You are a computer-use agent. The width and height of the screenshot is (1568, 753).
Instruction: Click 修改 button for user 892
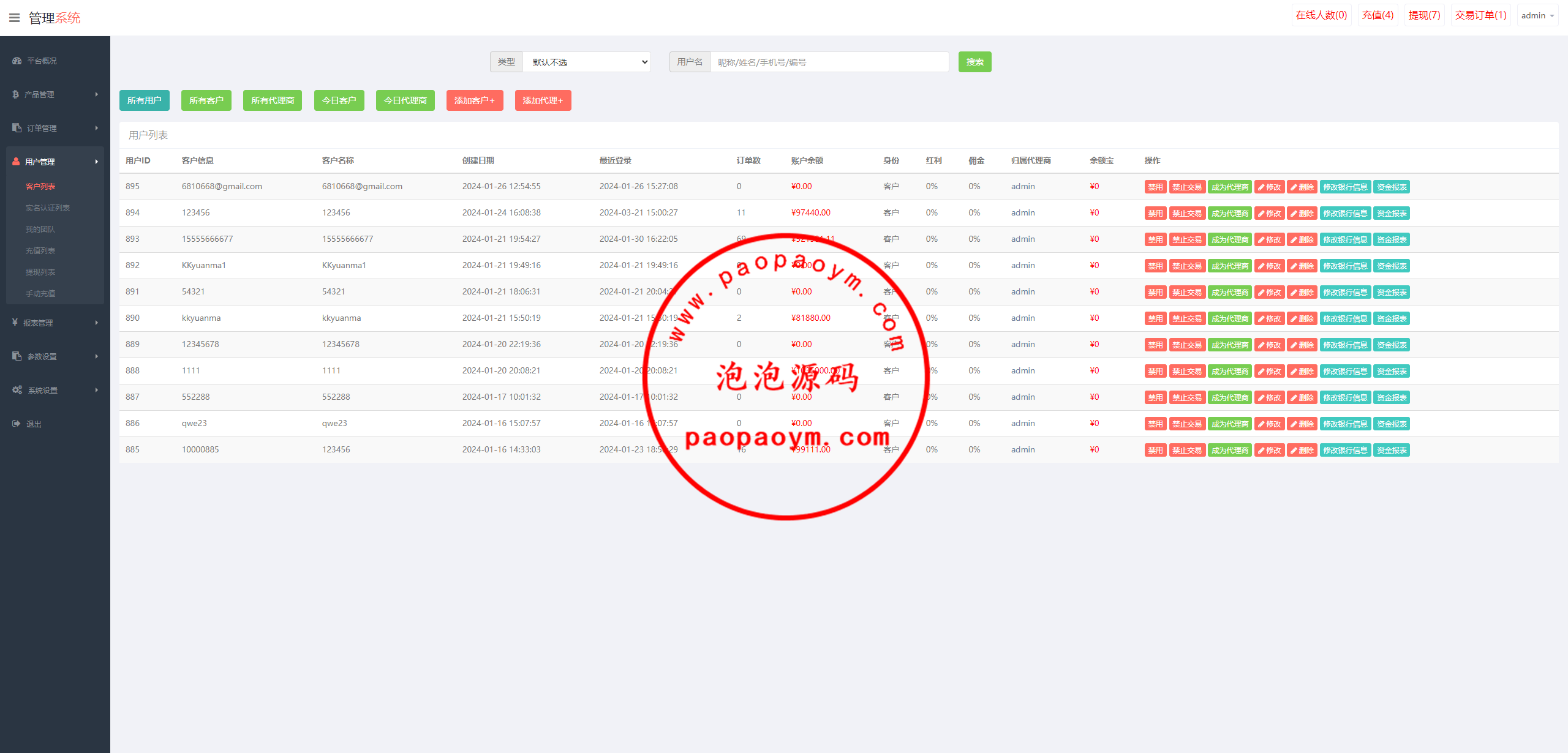pos(1270,266)
